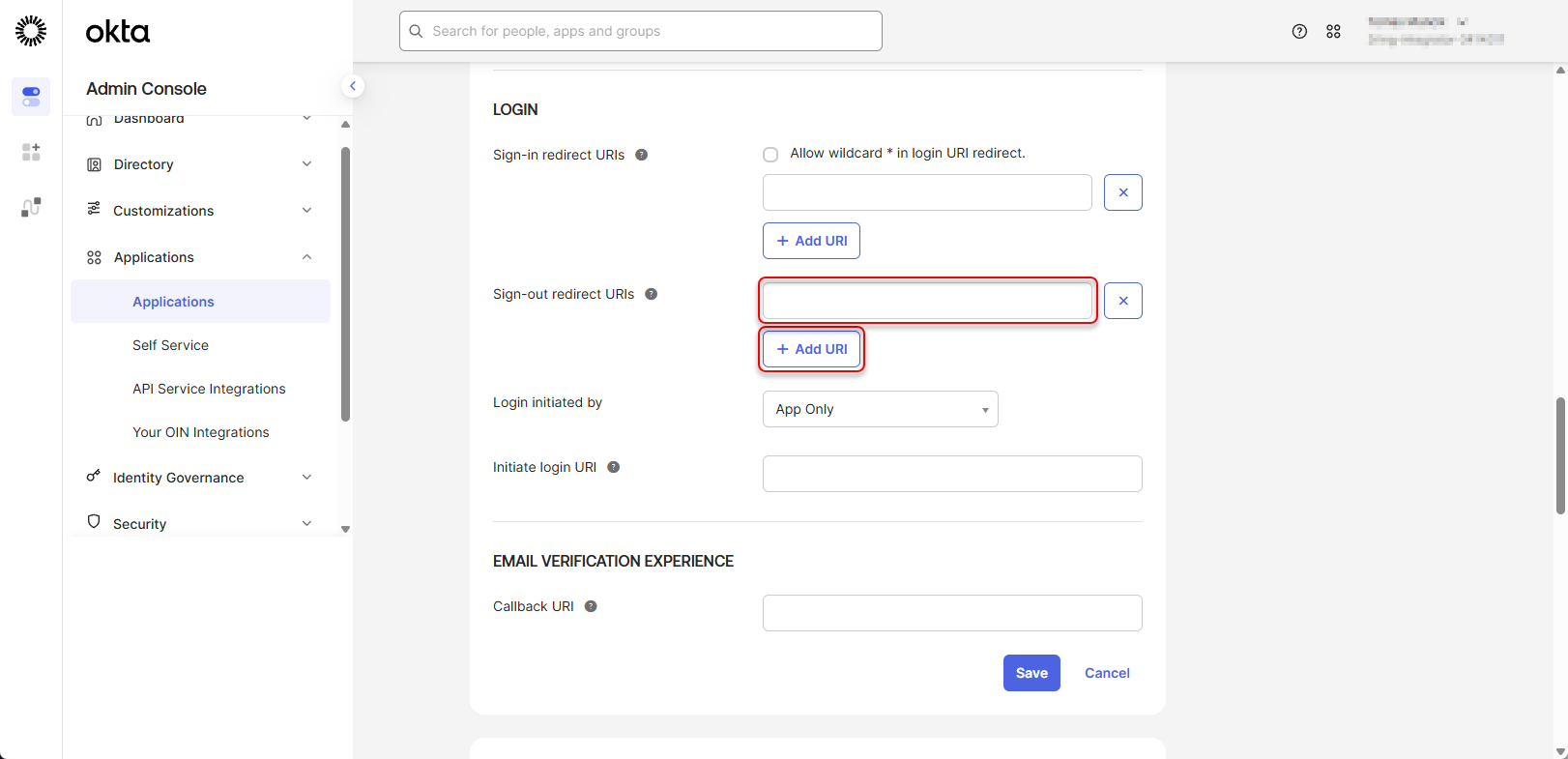Click the Sign-out redirect URIs help icon
The image size is (1568, 759).
651,294
